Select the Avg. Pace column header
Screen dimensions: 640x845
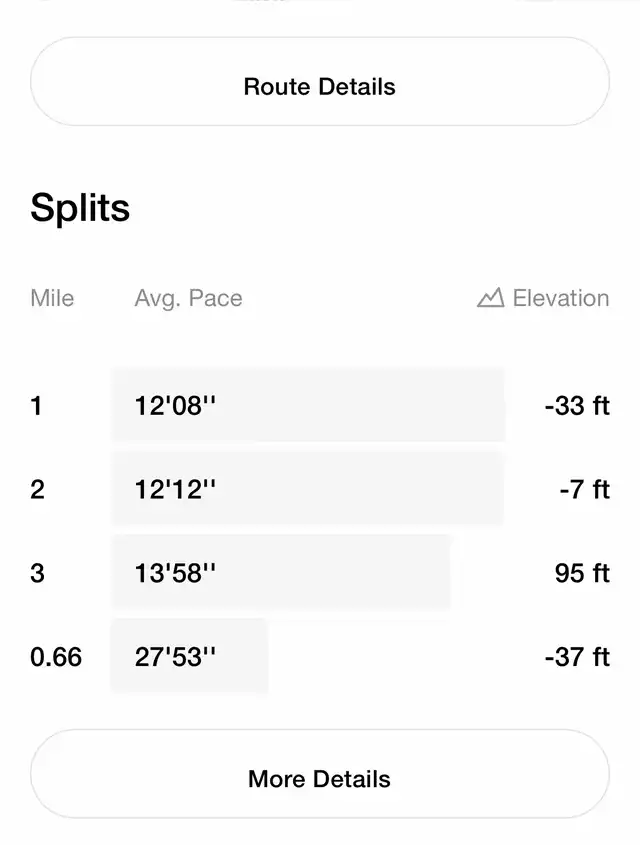click(x=188, y=298)
